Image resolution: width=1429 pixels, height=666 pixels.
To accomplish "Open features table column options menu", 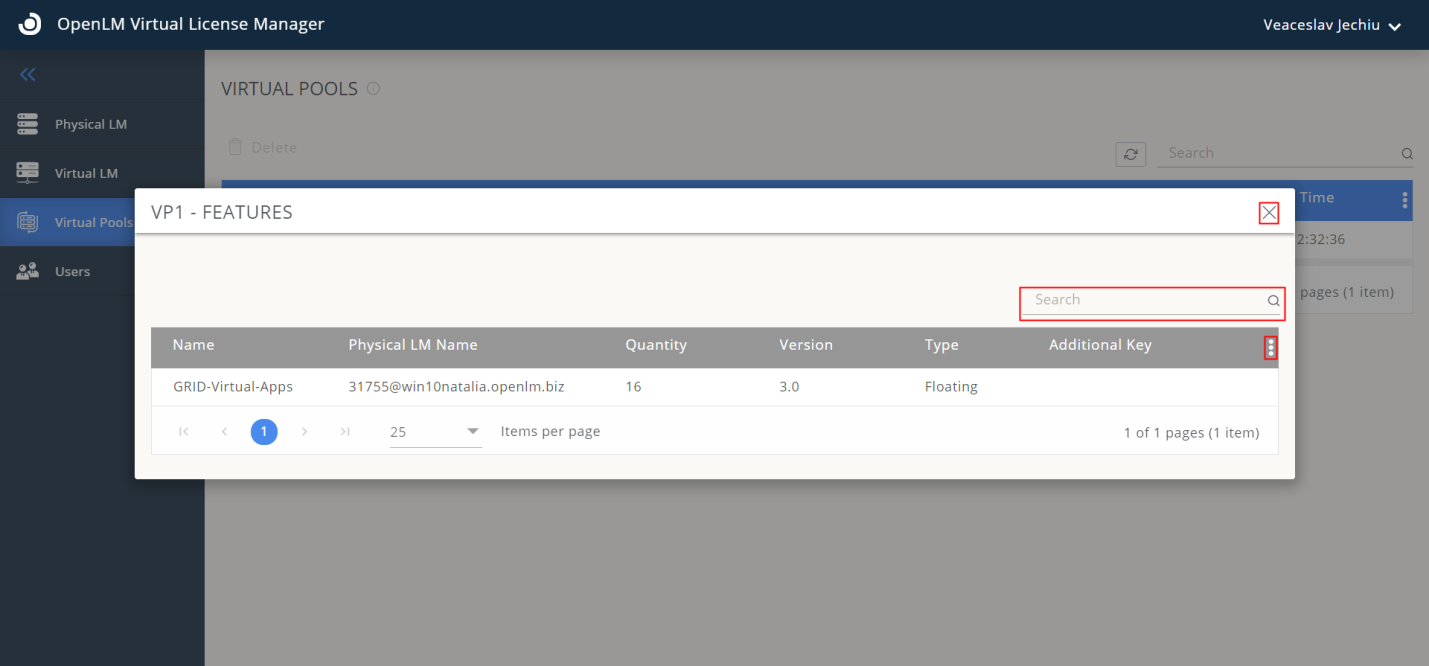I will click(x=1270, y=347).
